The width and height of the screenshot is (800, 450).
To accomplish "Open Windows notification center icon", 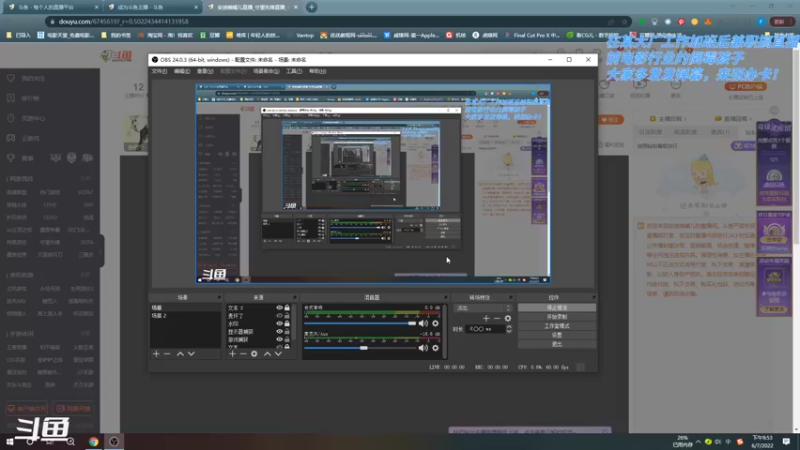I will click(x=786, y=442).
